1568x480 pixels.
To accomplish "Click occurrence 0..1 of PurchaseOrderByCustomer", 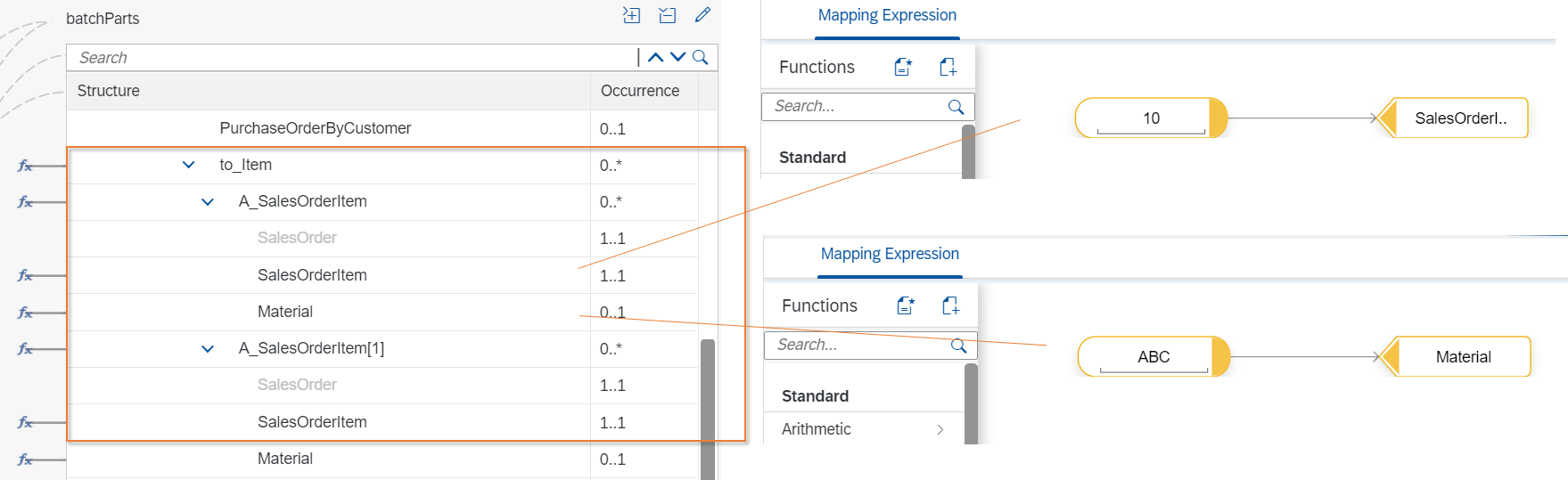I will click(612, 129).
